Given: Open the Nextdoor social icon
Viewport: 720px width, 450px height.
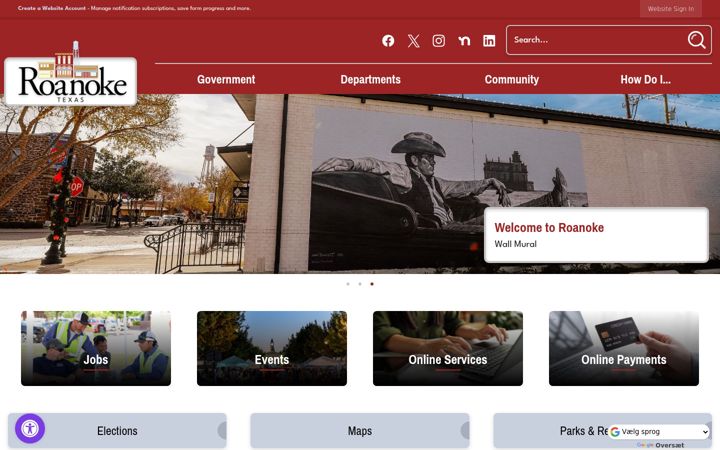Looking at the screenshot, I should point(464,41).
